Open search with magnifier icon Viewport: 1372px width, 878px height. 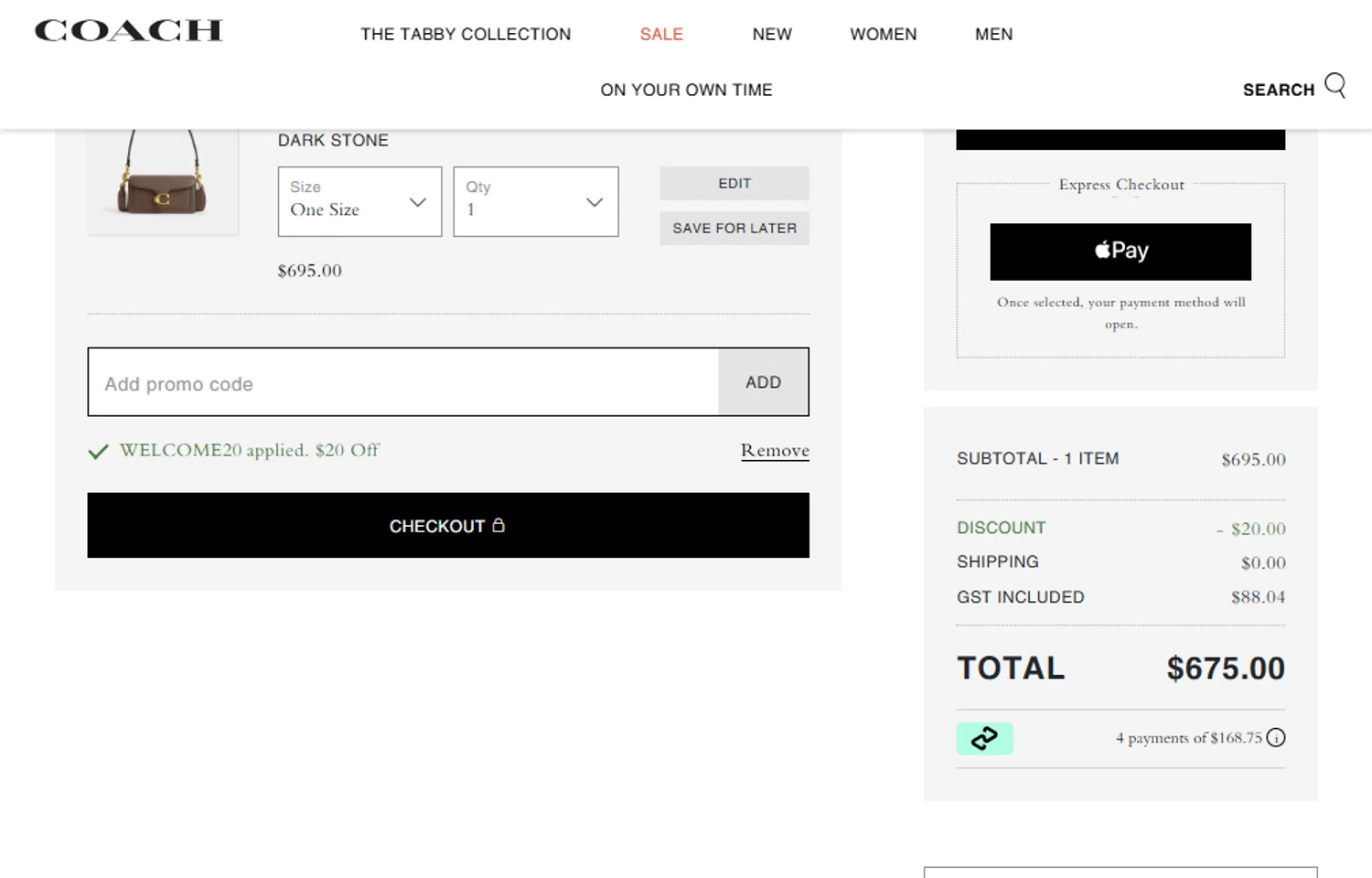coord(1334,86)
